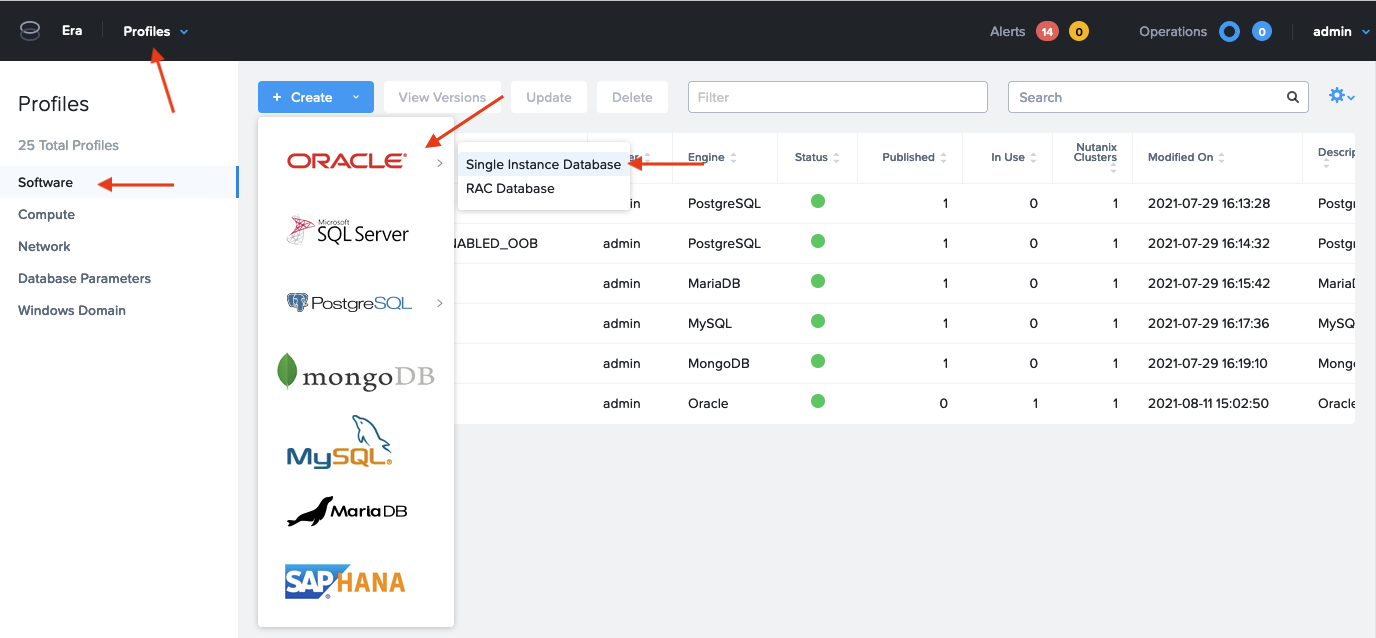Viewport: 1376px width, 638px height.
Task: Select the date 2021-07-29 16:19:10
Action: (x=1208, y=363)
